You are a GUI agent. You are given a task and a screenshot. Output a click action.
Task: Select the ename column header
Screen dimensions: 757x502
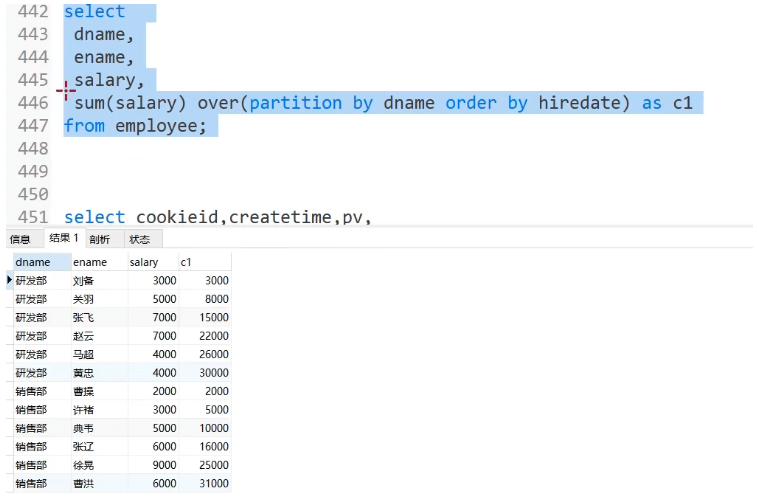pos(99,262)
